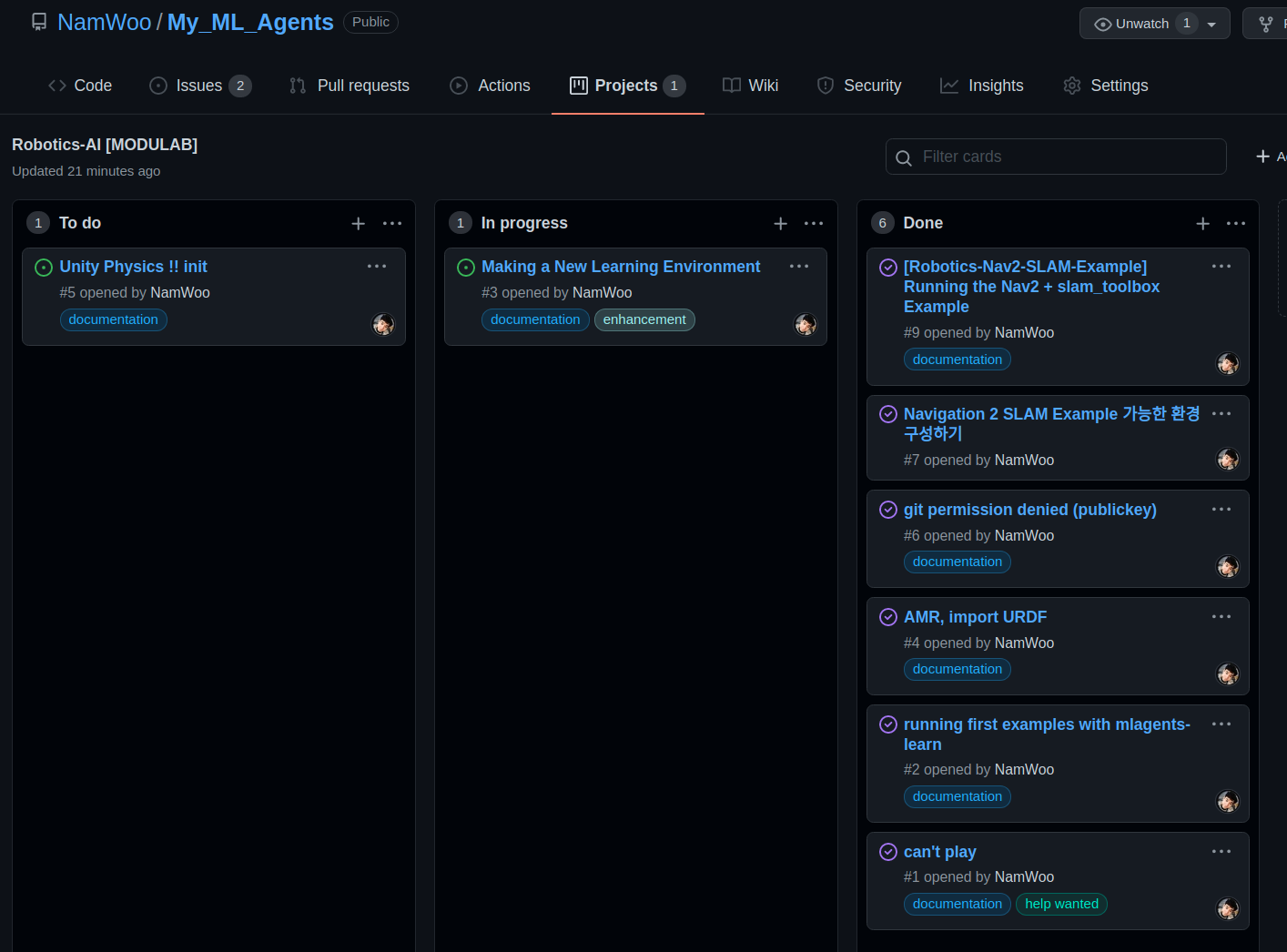The image size is (1287, 952).
Task: Open the search magnifier in Filter cards
Action: [903, 157]
